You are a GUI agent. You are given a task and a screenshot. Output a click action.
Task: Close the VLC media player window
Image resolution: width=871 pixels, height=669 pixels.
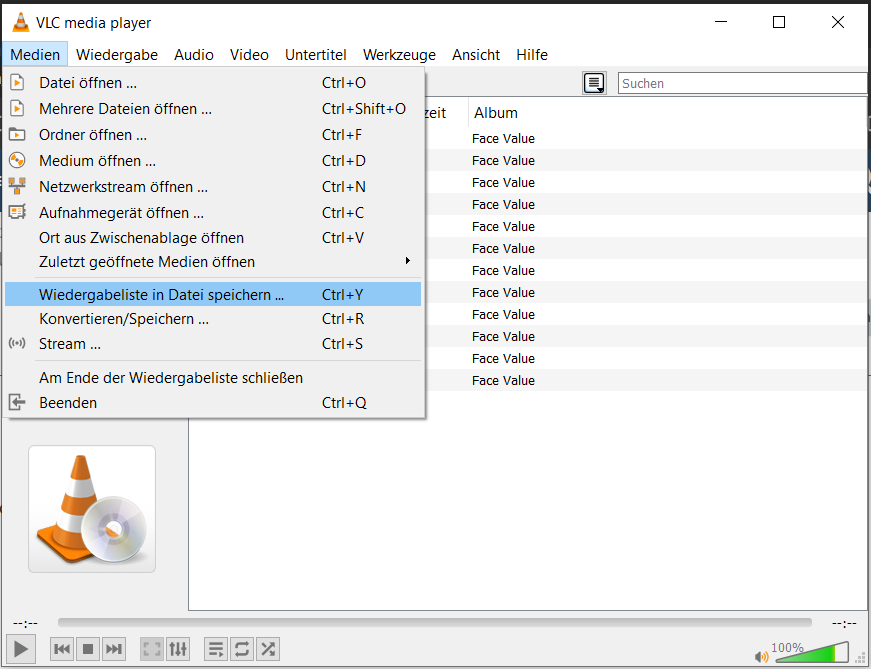pyautogui.click(x=838, y=22)
